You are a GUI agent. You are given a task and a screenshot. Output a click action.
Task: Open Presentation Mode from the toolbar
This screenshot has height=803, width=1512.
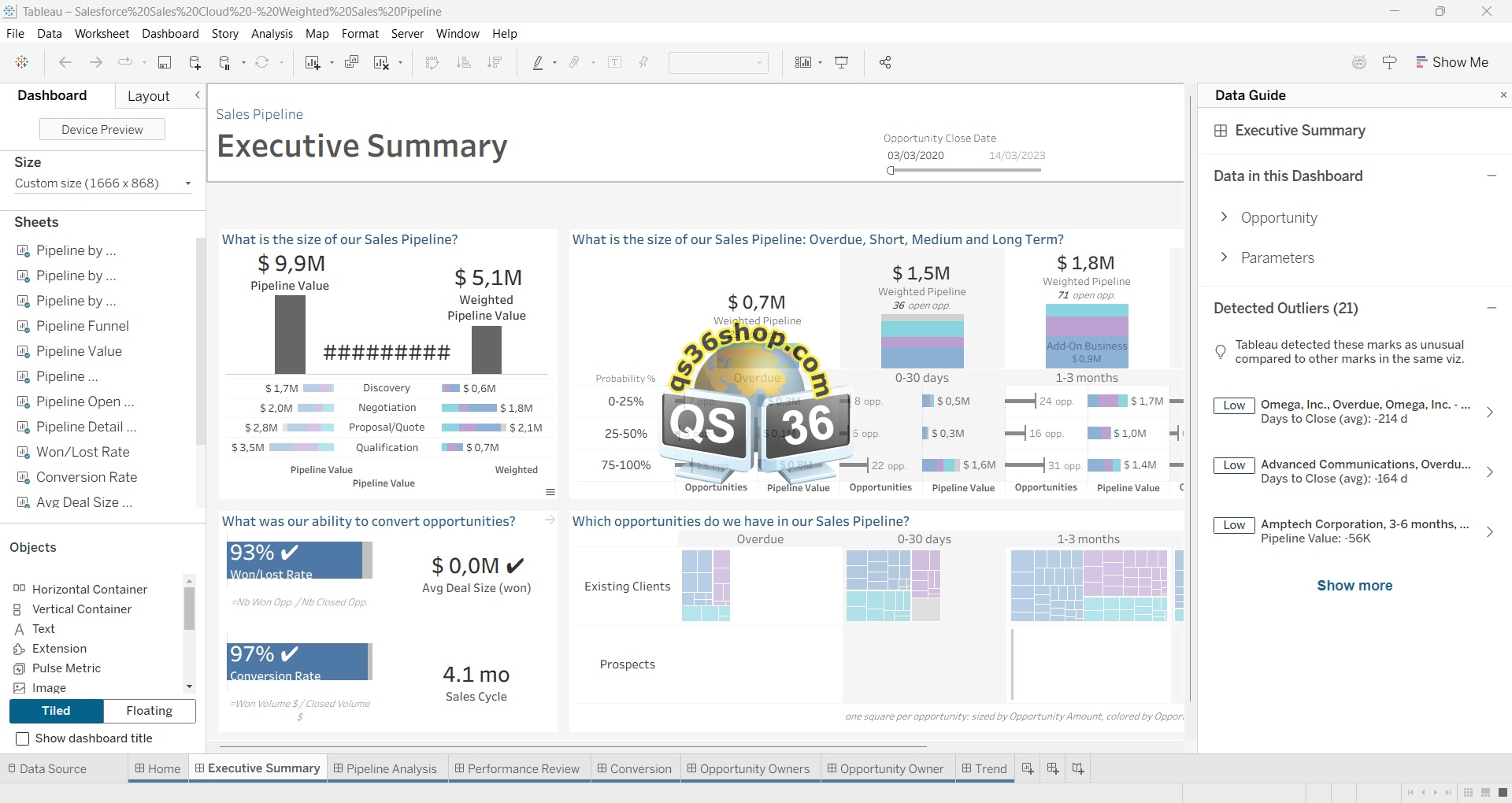[841, 63]
